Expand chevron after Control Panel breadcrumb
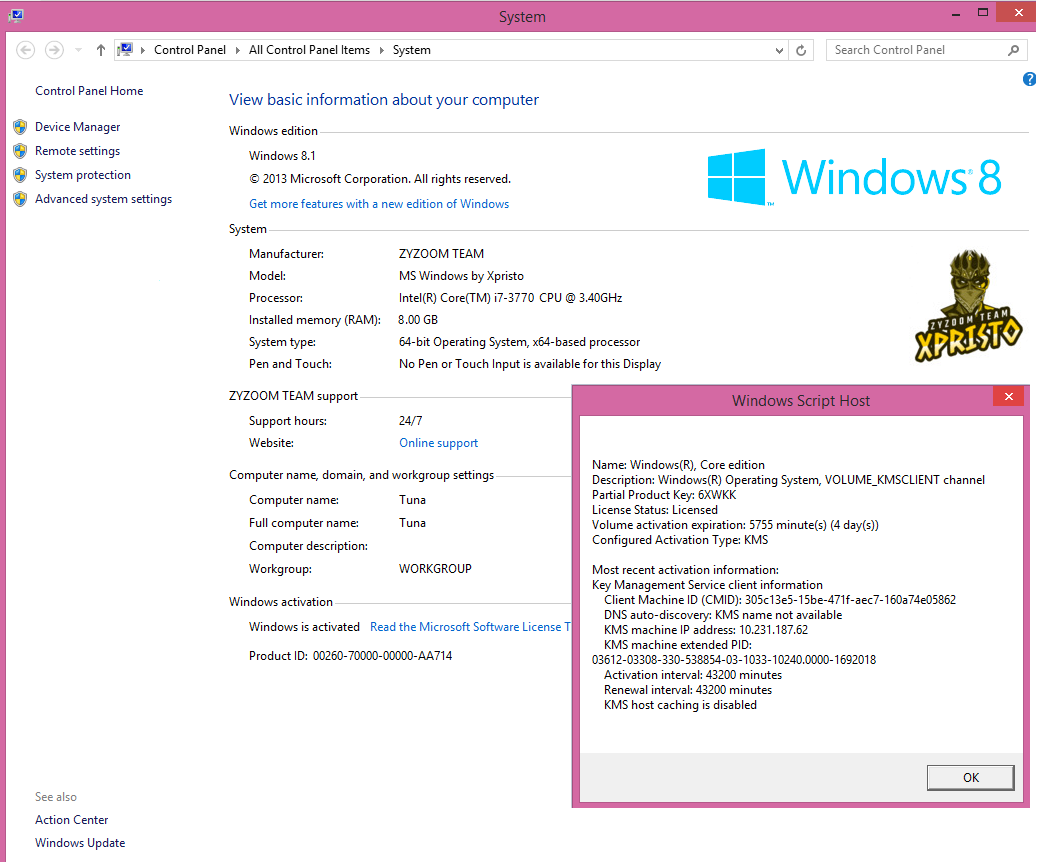The width and height of the screenshot is (1038, 862). click(238, 50)
